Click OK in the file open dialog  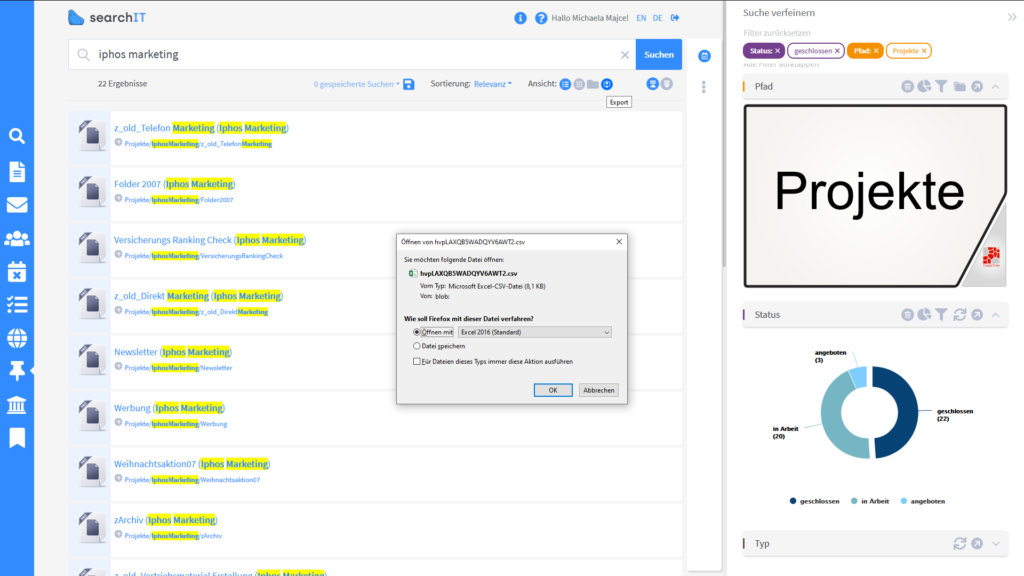click(552, 390)
